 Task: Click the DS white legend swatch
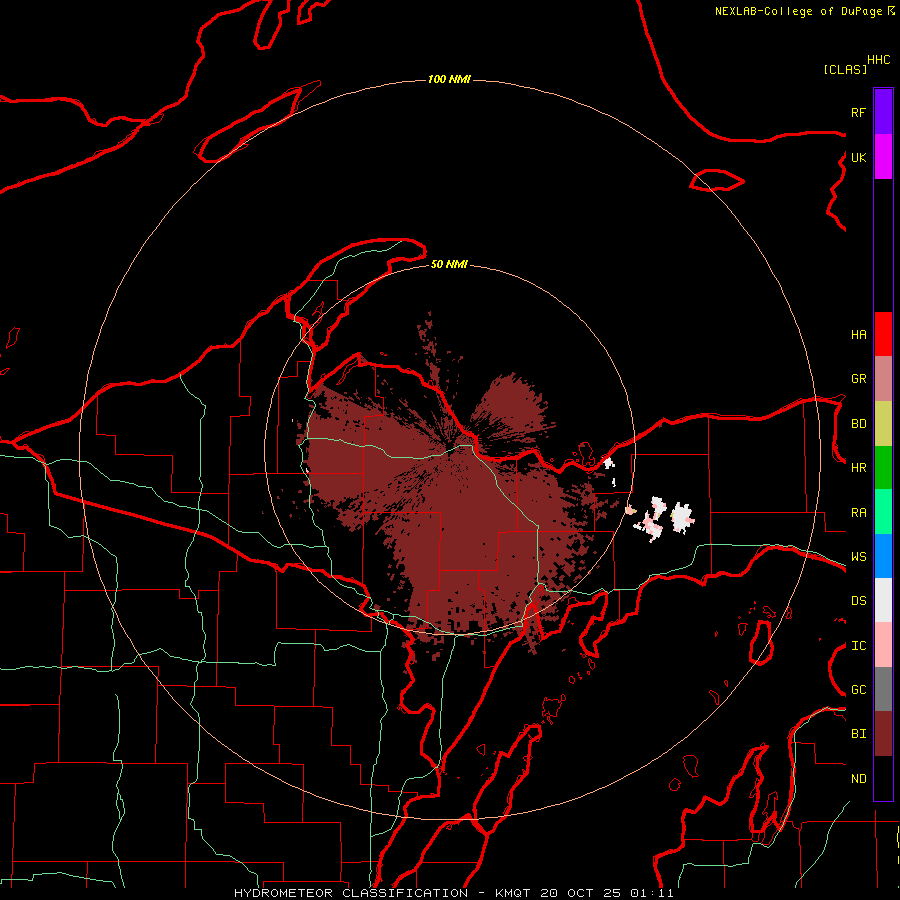tap(883, 600)
